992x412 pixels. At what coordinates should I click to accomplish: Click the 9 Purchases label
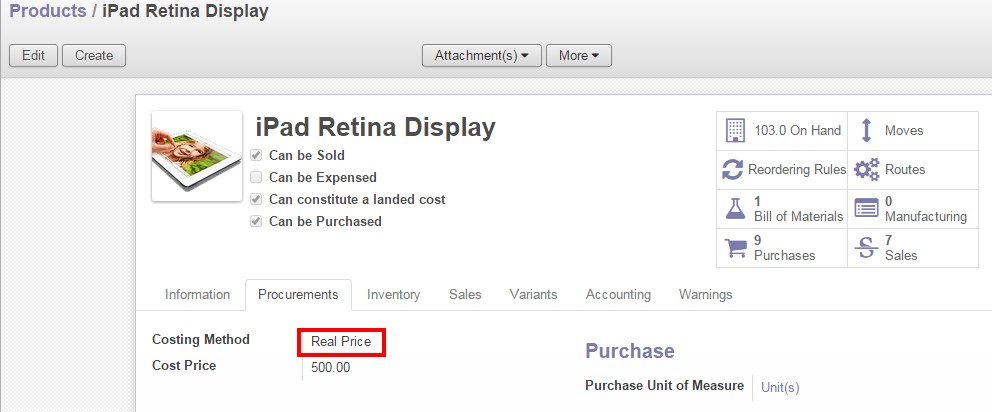click(784, 247)
